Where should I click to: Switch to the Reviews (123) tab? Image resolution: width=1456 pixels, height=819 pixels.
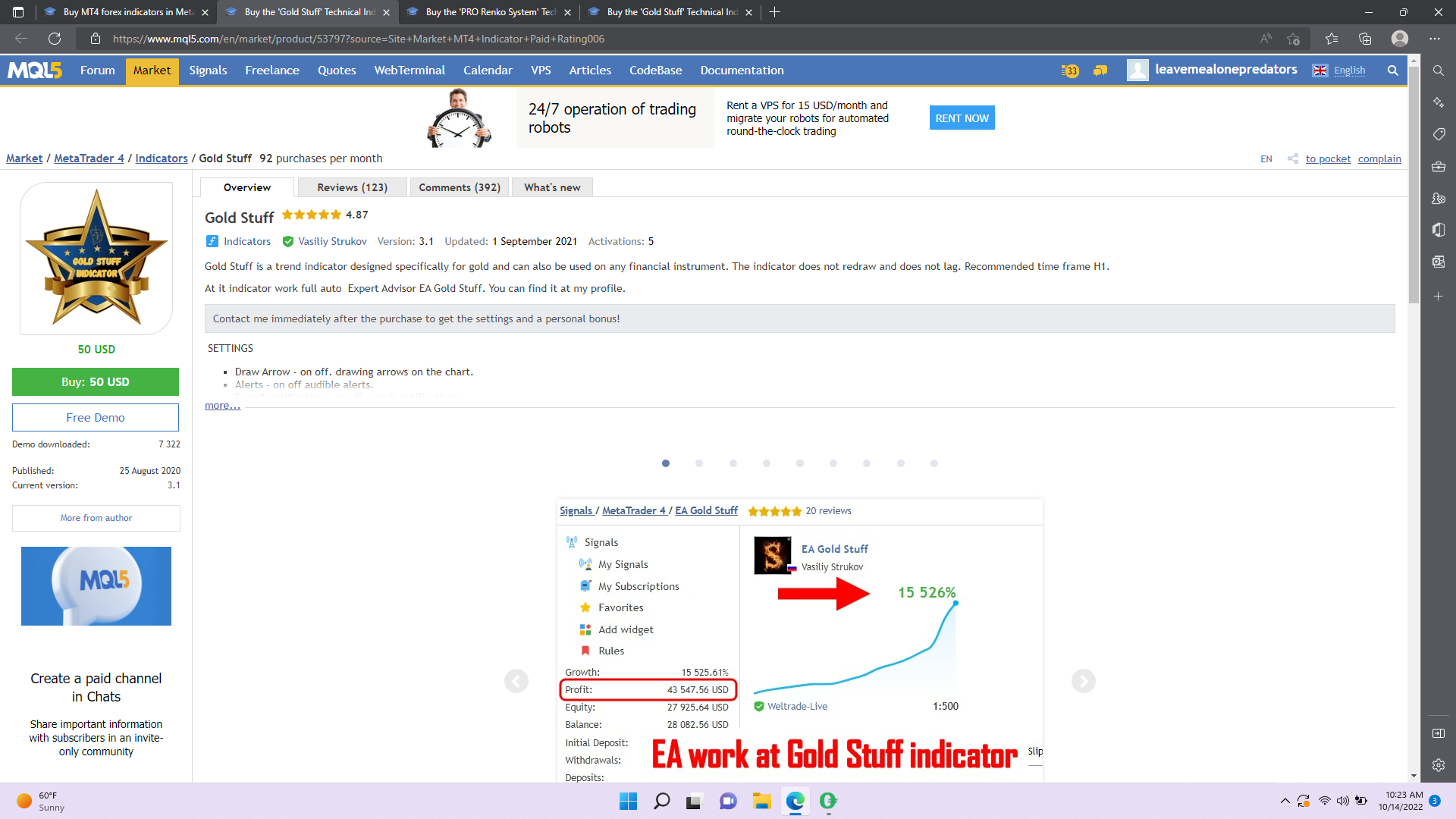tap(352, 187)
